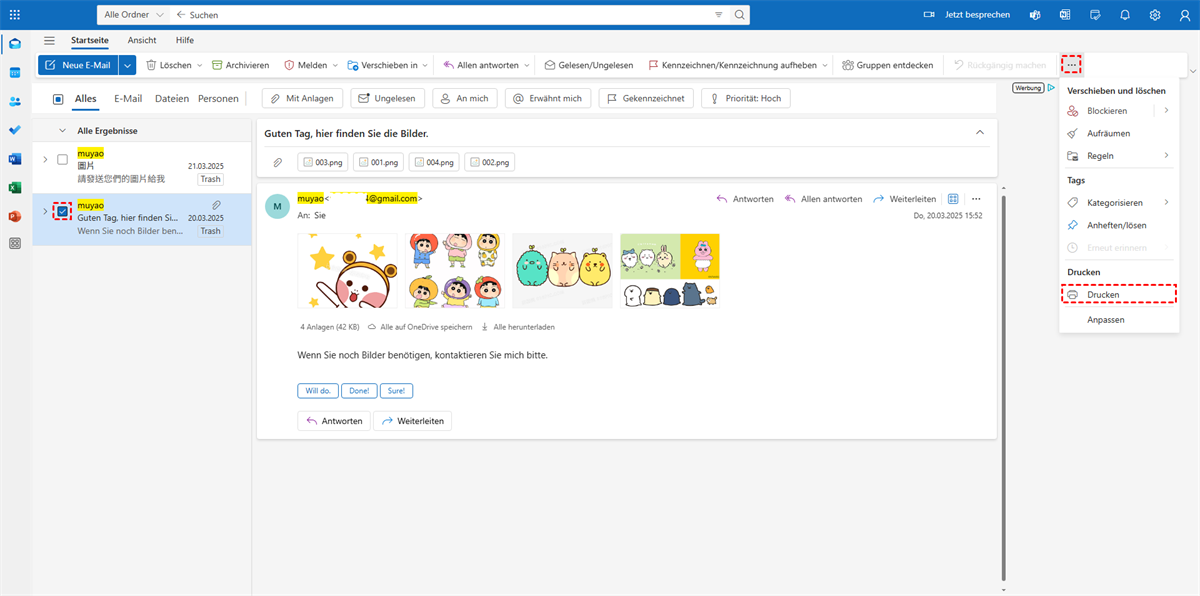Launch Word from the left sidebar
The height and width of the screenshot is (596, 1200).
15,159
